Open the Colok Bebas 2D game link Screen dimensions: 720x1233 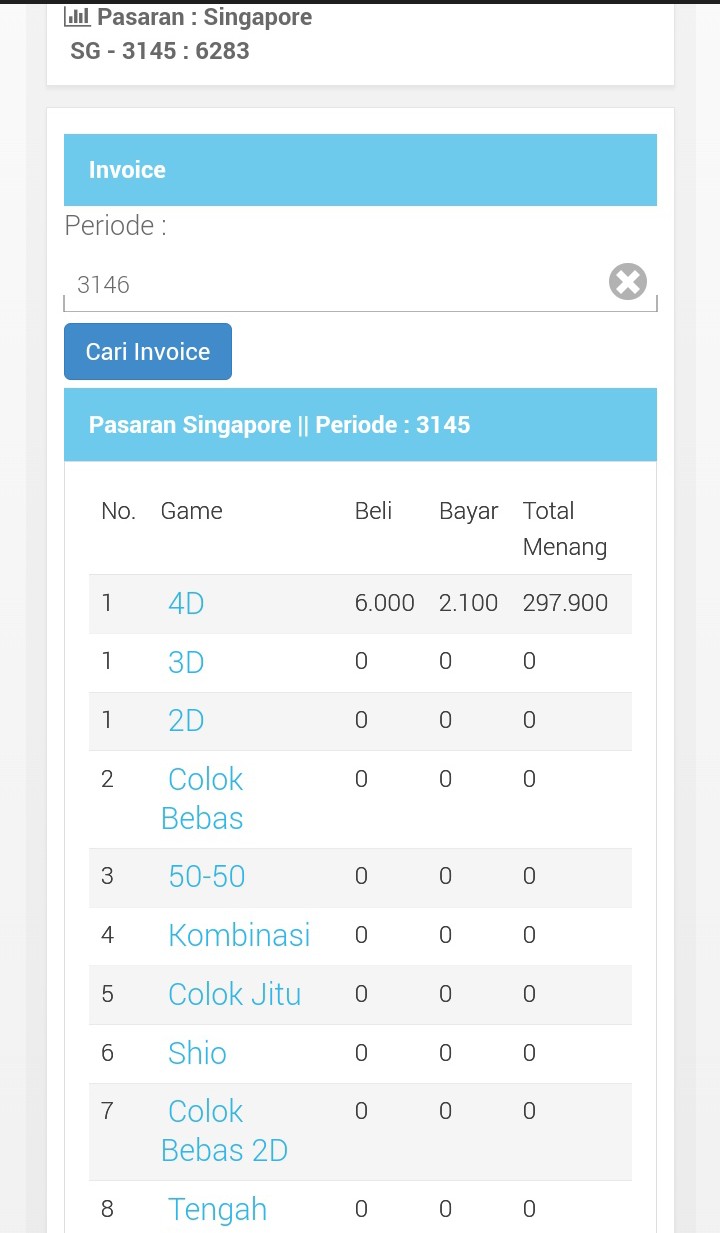(x=224, y=1131)
